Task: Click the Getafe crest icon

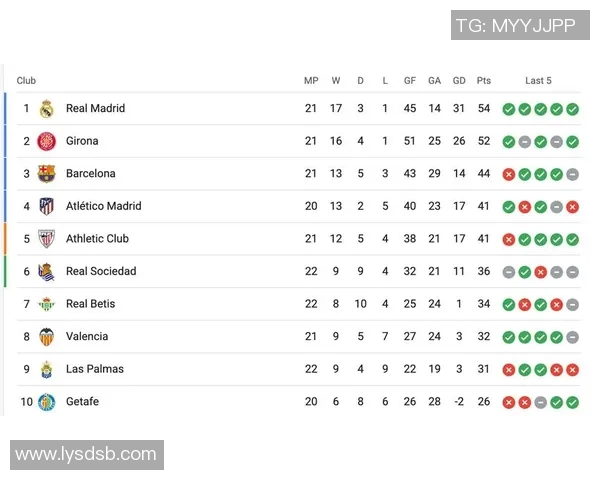Action: [46, 402]
